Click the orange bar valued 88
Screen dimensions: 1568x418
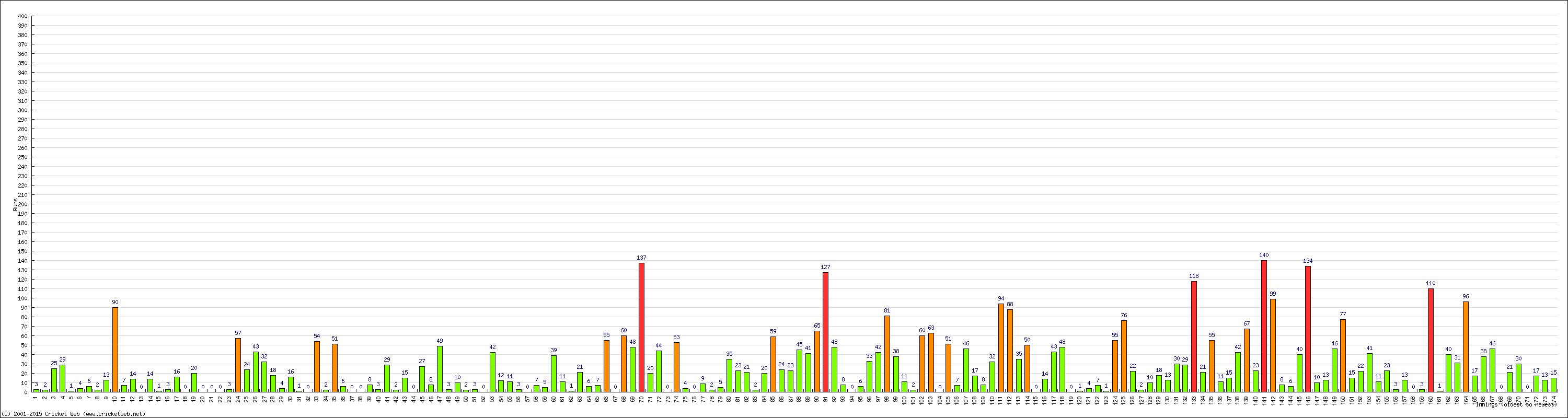[x=1010, y=351]
